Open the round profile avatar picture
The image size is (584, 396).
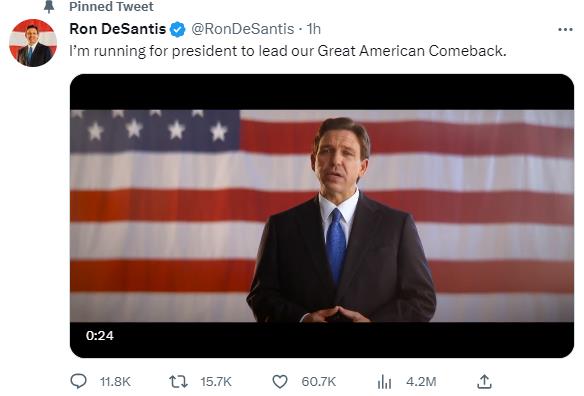(x=33, y=43)
